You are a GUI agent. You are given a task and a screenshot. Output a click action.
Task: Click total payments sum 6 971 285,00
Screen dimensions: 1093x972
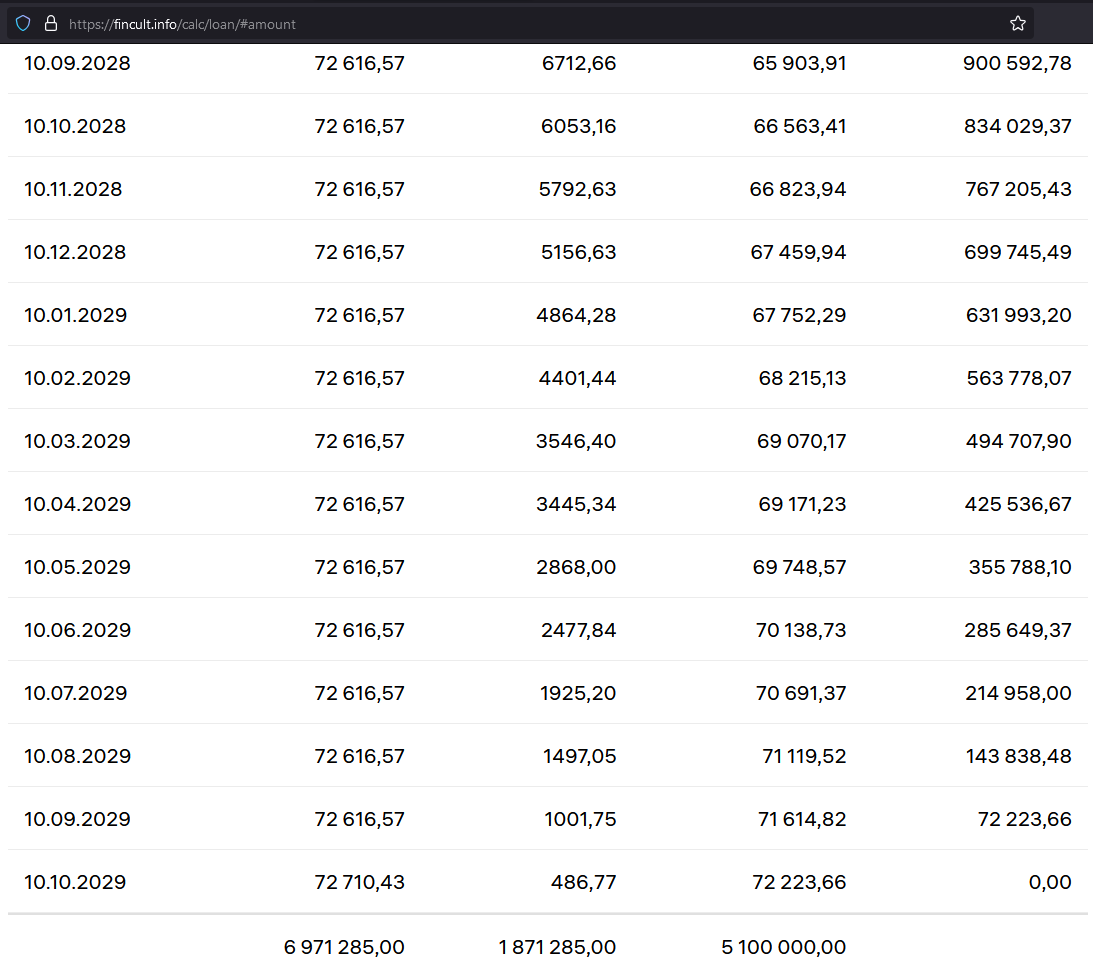pos(344,947)
